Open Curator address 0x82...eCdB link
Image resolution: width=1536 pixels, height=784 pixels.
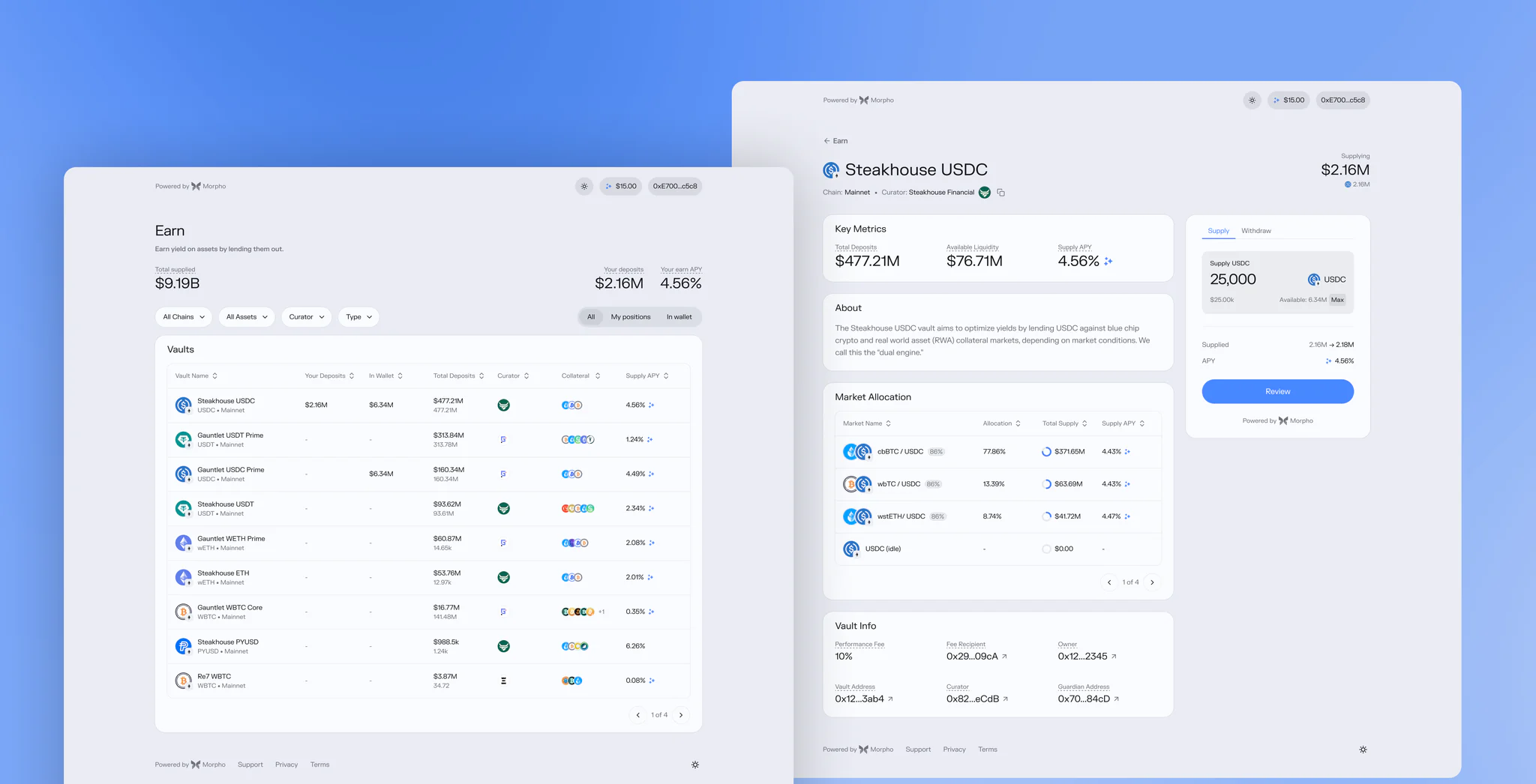[x=1006, y=699]
